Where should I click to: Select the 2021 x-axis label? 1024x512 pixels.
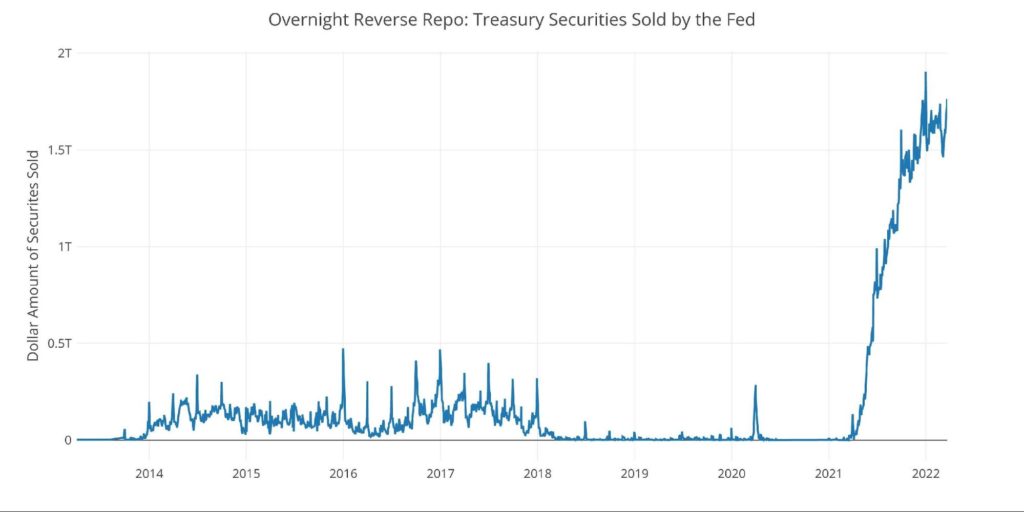point(828,473)
